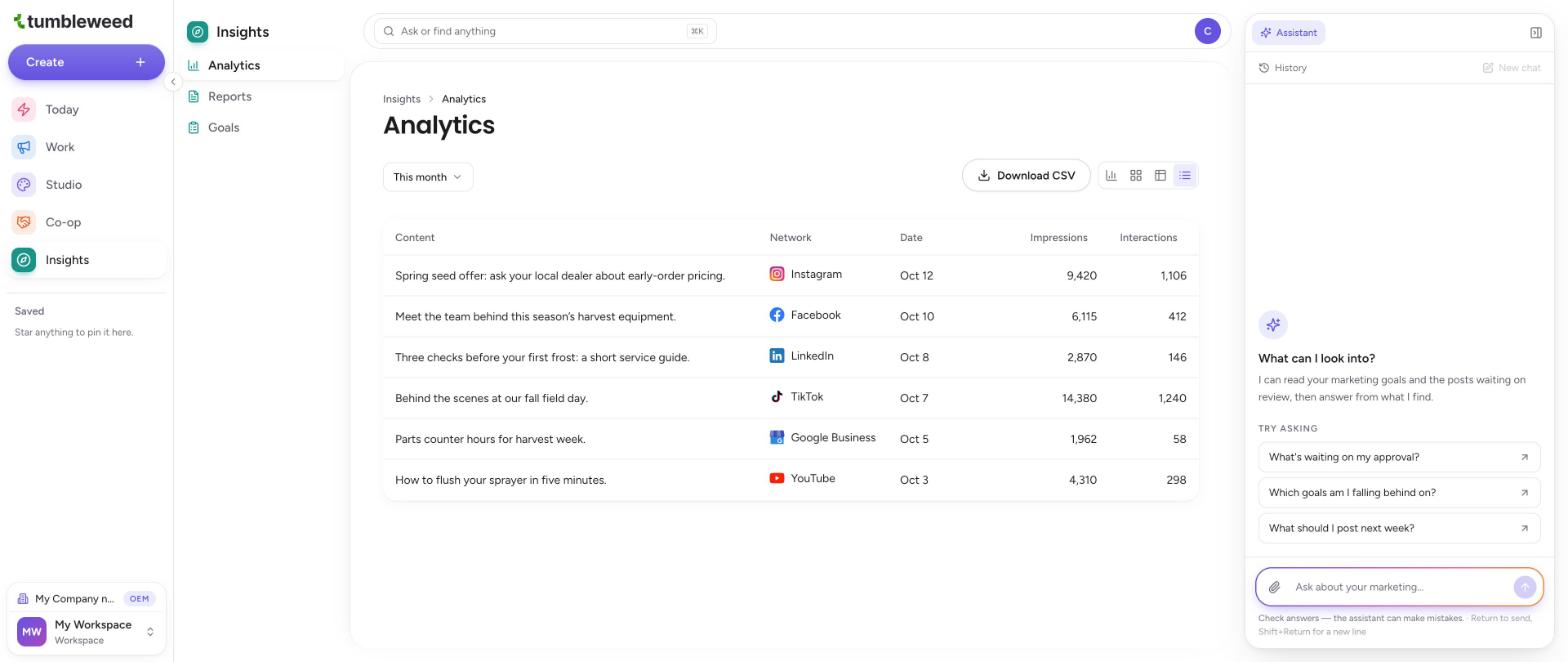Open the user avatar 'C' menu
Image resolution: width=1568 pixels, height=662 pixels.
[1207, 31]
